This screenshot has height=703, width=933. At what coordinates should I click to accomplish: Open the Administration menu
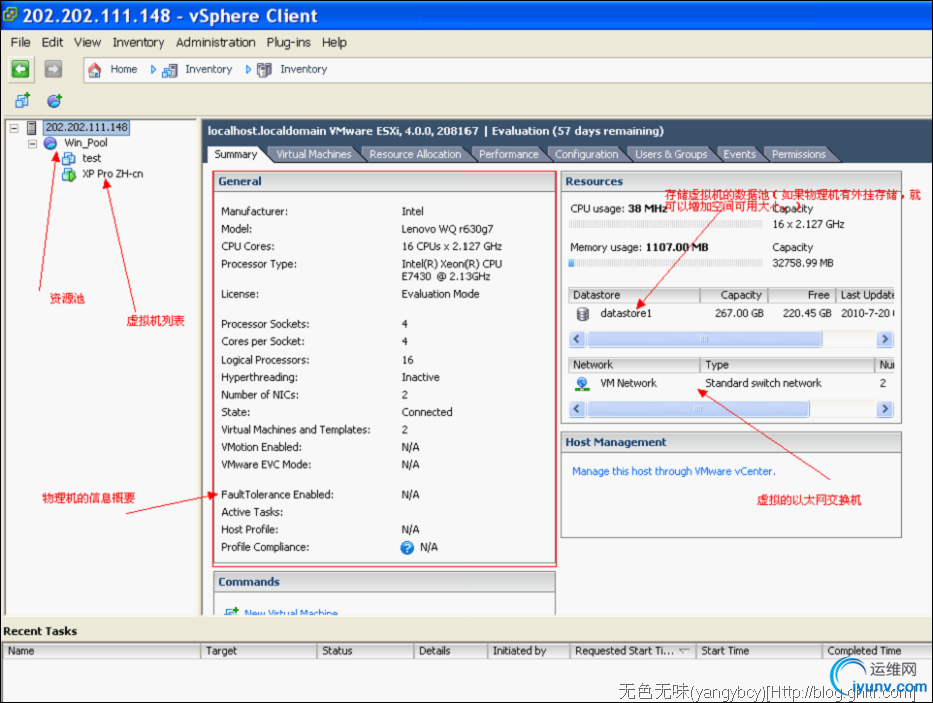tap(215, 42)
